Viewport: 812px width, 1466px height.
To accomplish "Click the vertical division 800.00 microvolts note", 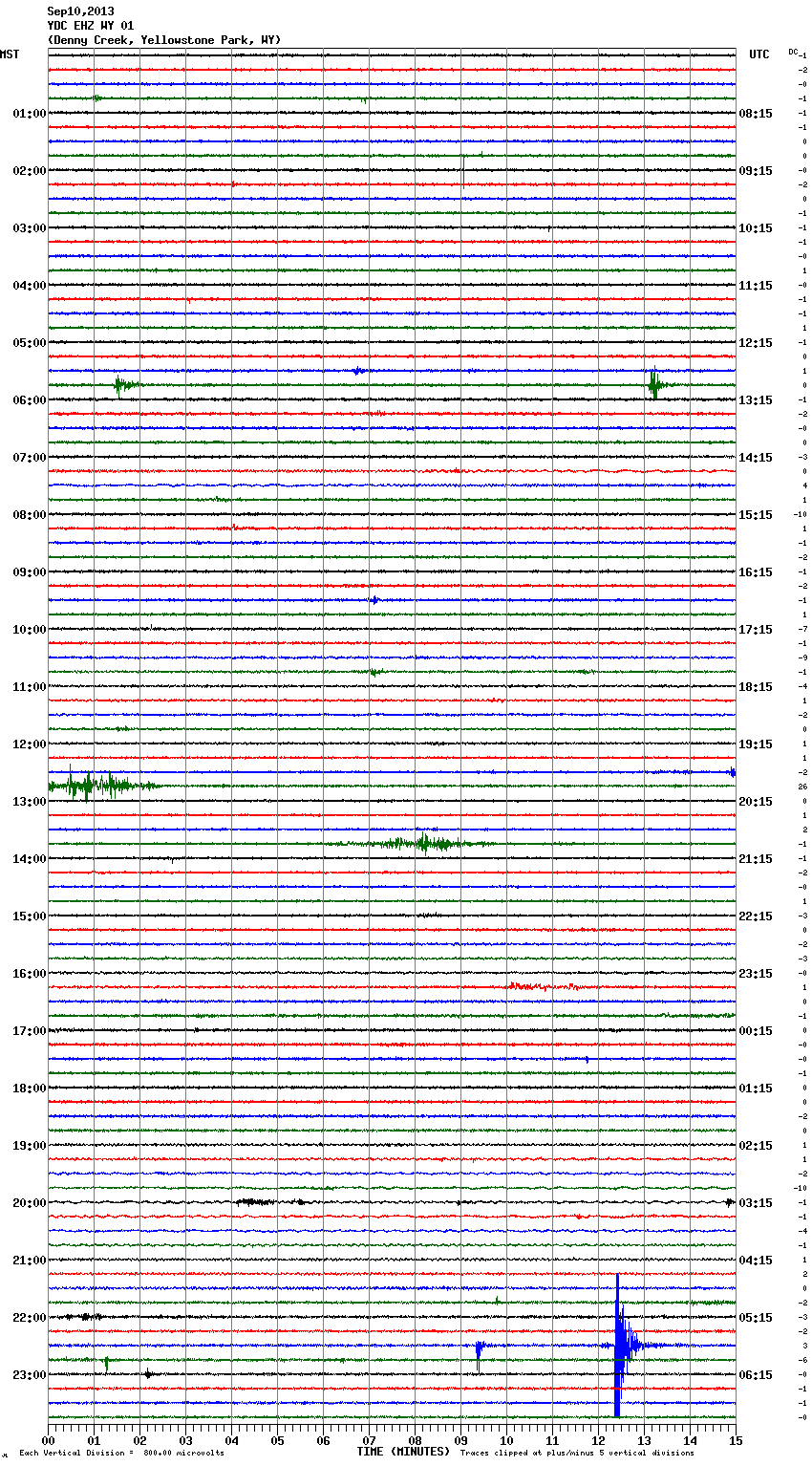I will 121,1454.
